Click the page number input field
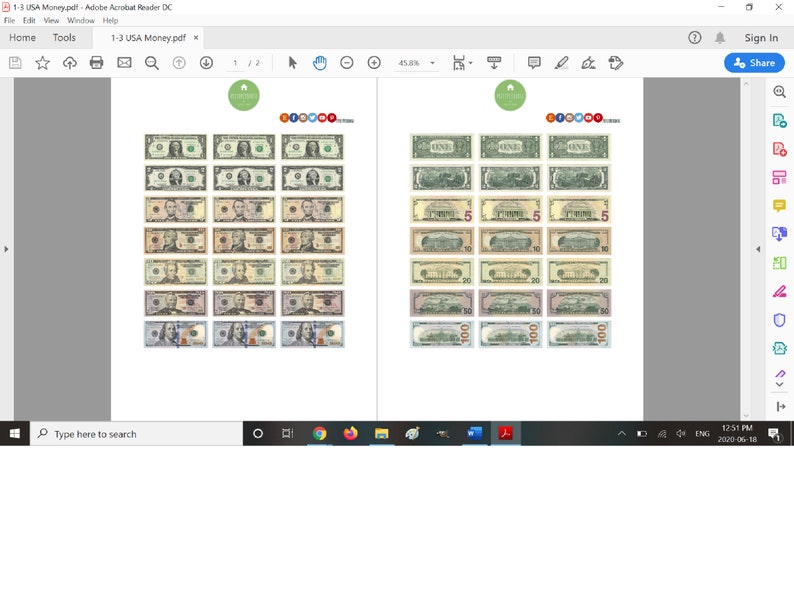The image size is (794, 613). coord(235,63)
